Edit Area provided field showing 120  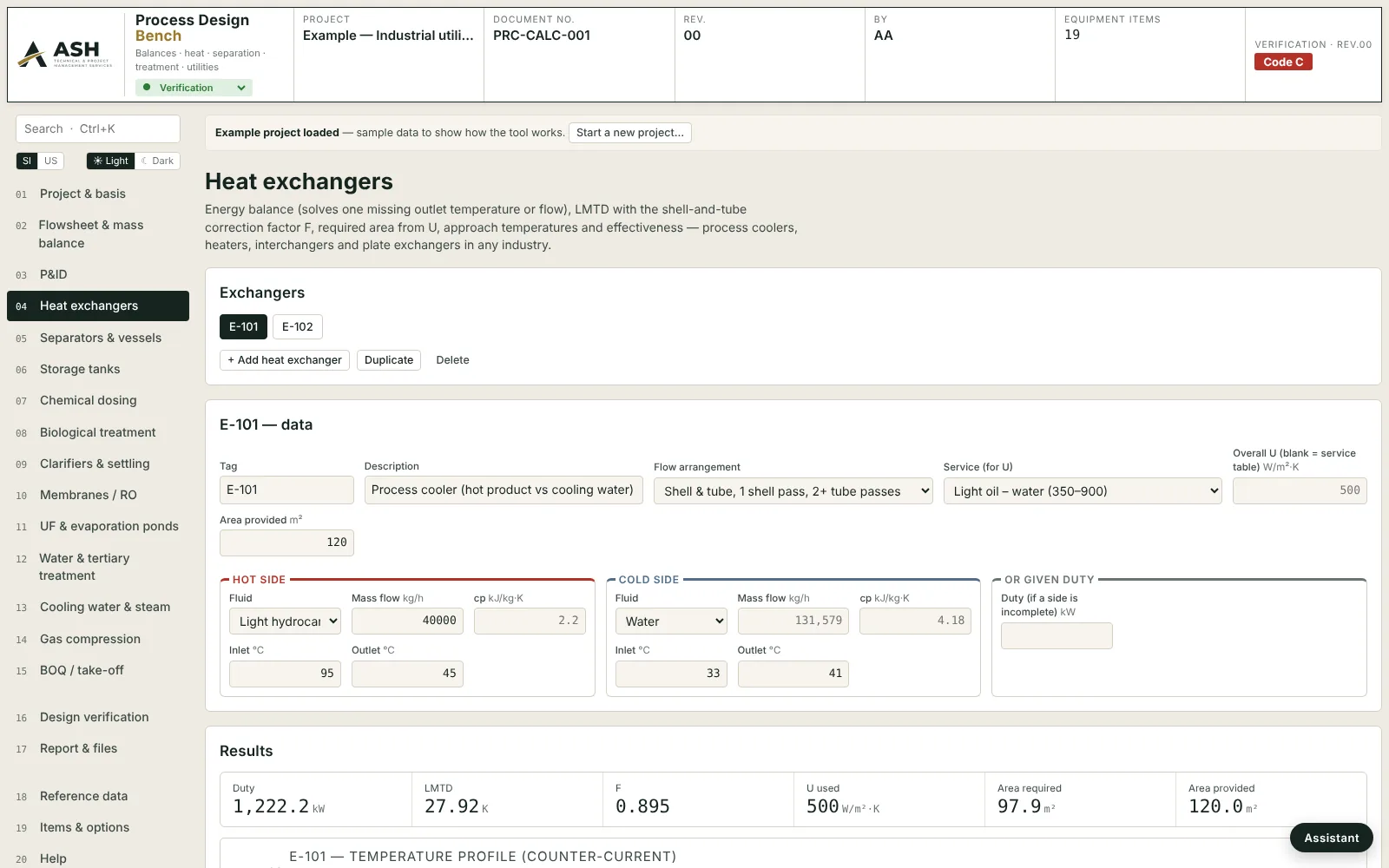pos(286,542)
